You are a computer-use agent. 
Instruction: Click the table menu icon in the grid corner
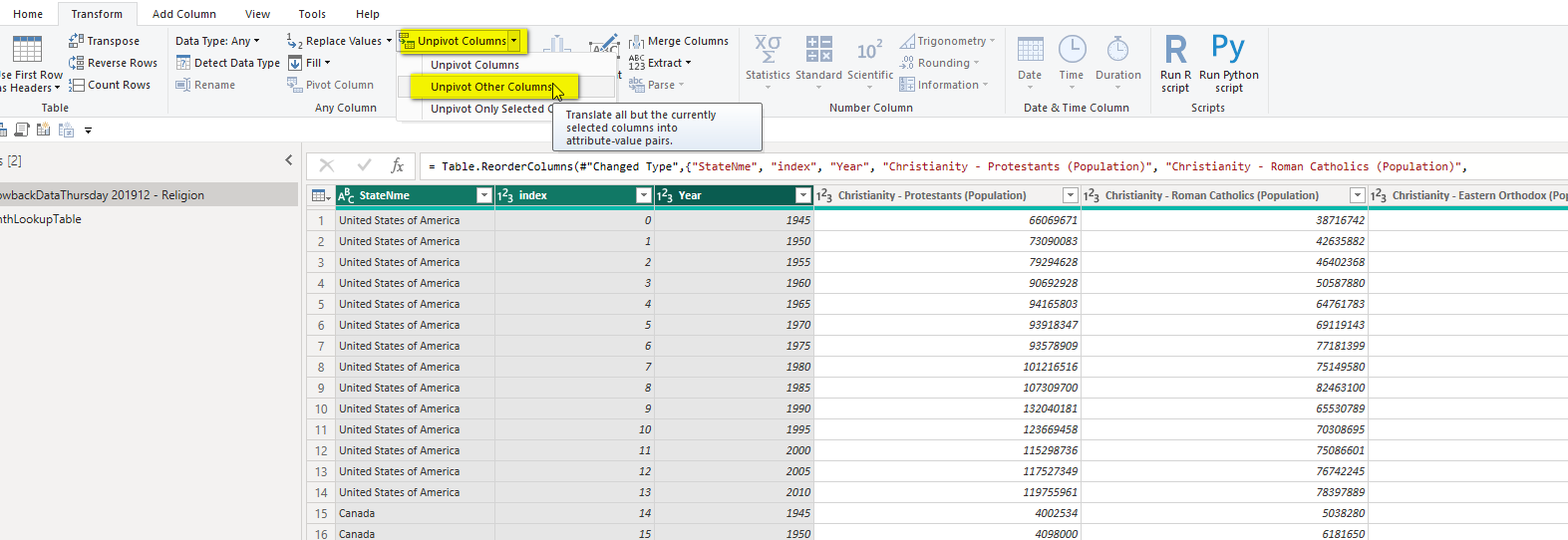pyautogui.click(x=321, y=195)
